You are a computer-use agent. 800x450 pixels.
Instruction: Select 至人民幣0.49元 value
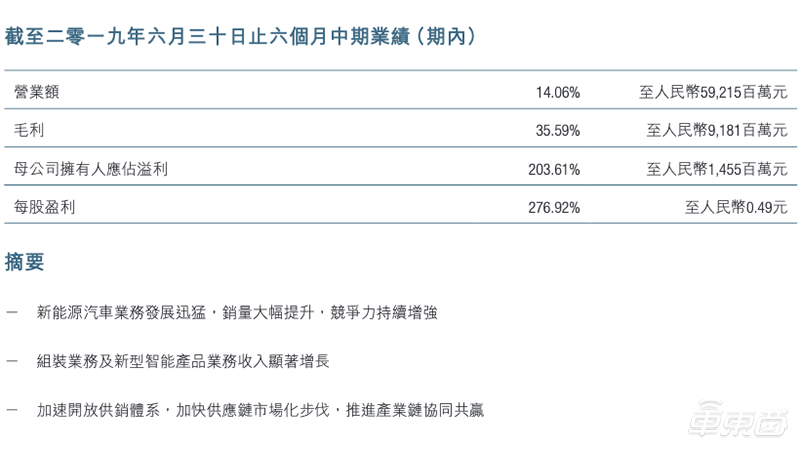(x=736, y=208)
